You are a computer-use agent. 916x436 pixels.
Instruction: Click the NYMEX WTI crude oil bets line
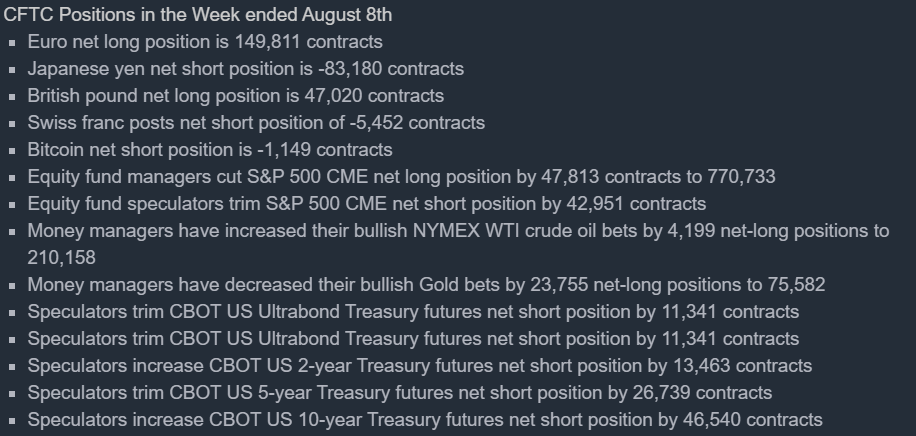tap(458, 231)
